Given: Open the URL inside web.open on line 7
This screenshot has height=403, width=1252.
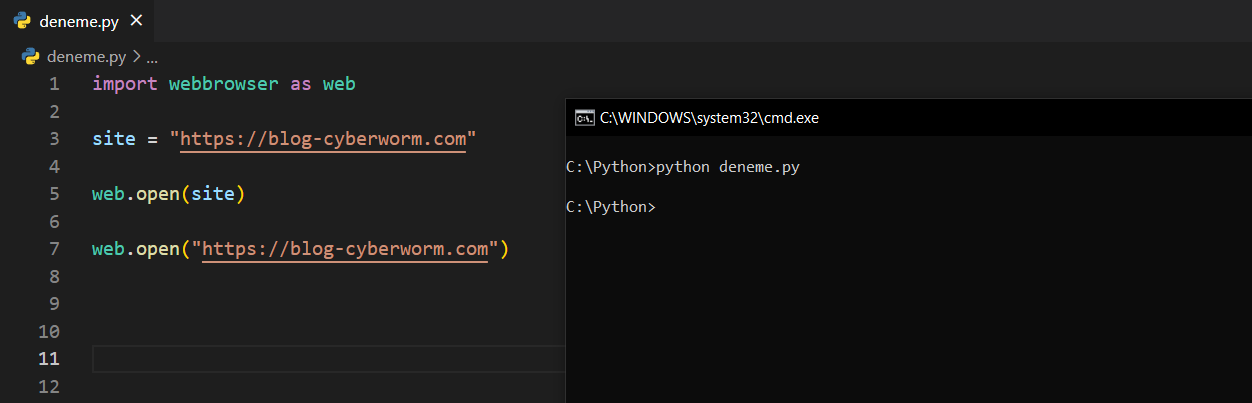Looking at the screenshot, I should click(x=345, y=249).
